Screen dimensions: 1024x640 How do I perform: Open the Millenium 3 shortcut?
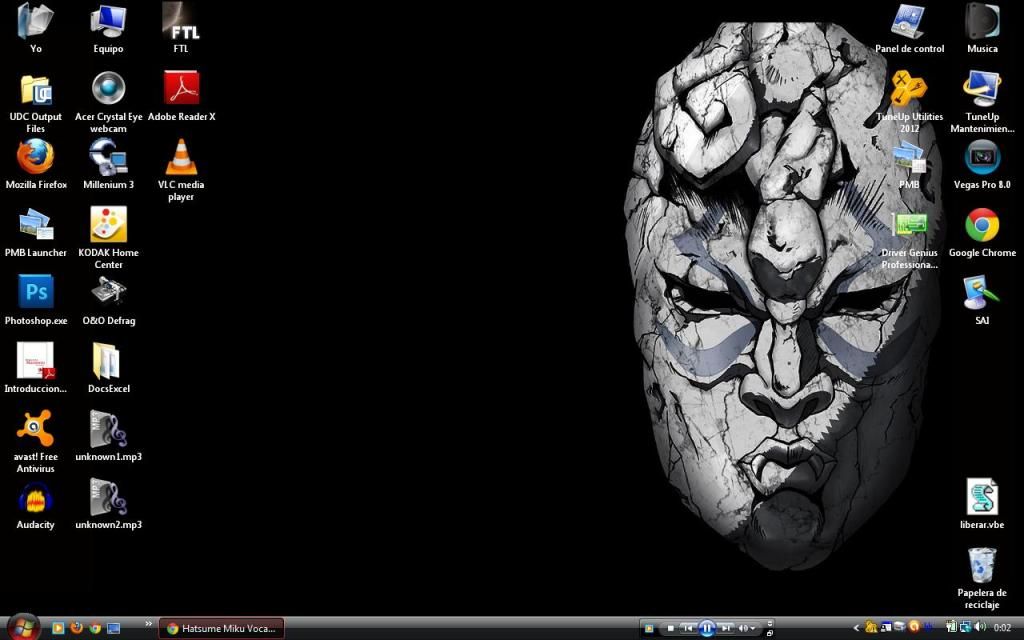pos(108,165)
